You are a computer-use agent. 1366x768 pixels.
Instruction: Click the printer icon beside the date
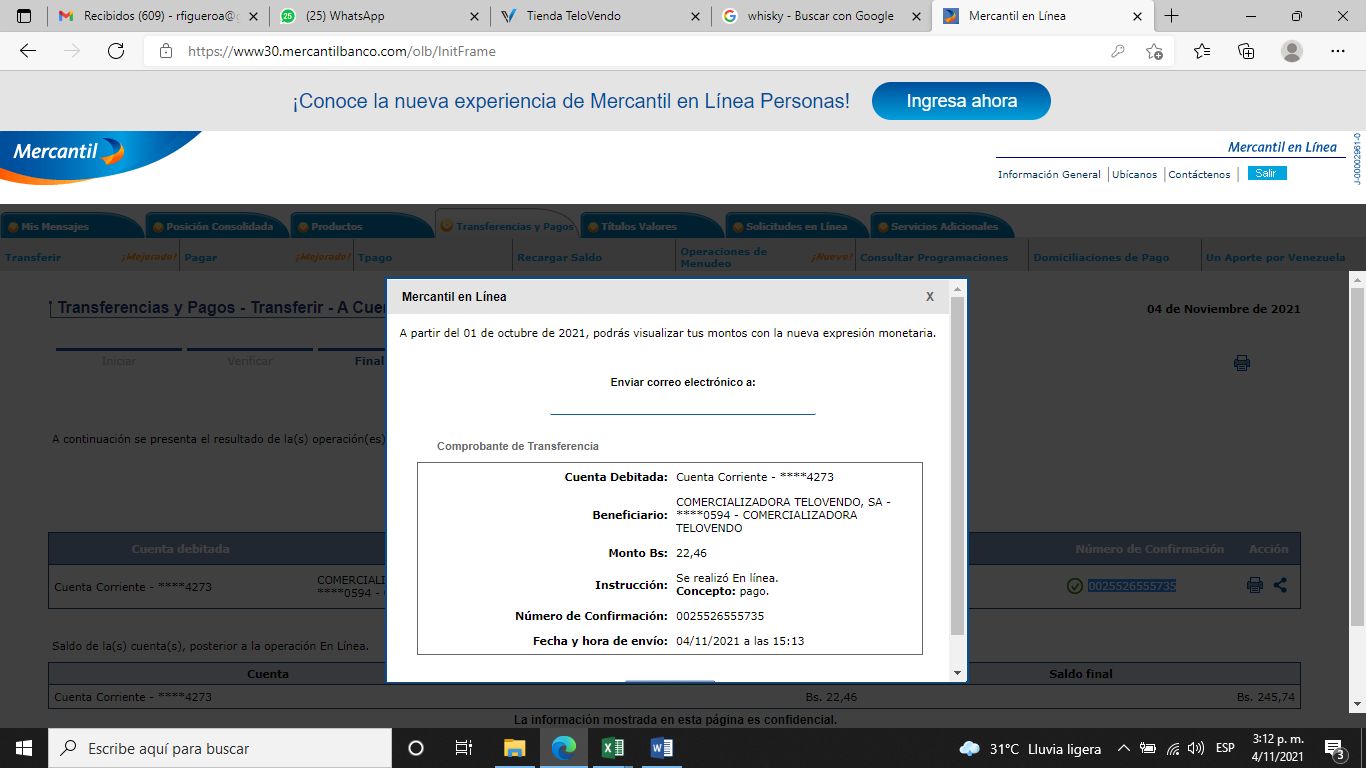pyautogui.click(x=1241, y=363)
